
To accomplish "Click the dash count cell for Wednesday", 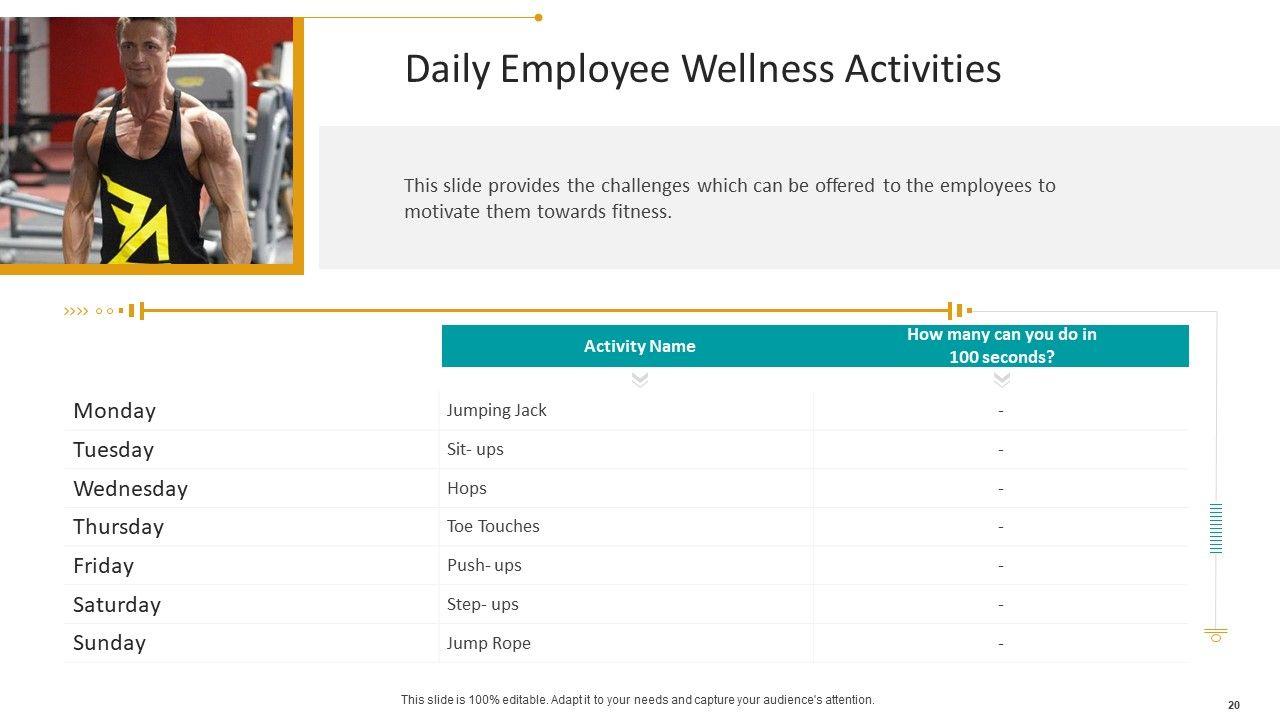I will [x=1001, y=489].
